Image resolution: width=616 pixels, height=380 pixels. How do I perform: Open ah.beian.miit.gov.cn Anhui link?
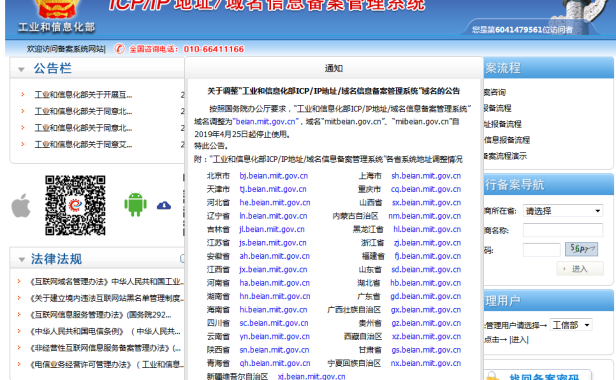(x=275, y=256)
